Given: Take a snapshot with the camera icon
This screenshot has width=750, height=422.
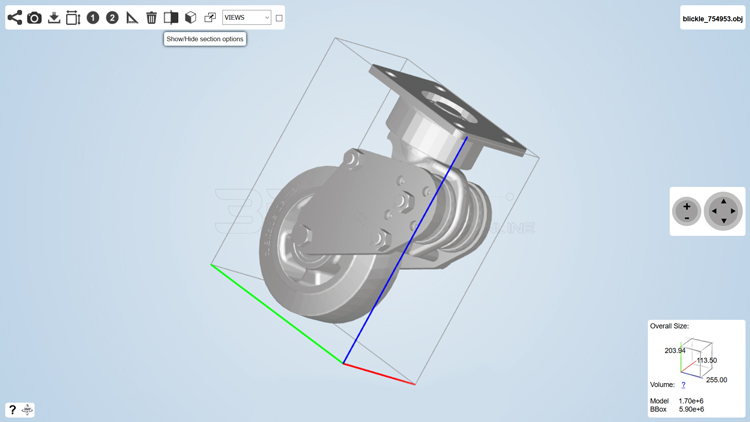Looking at the screenshot, I should point(34,18).
